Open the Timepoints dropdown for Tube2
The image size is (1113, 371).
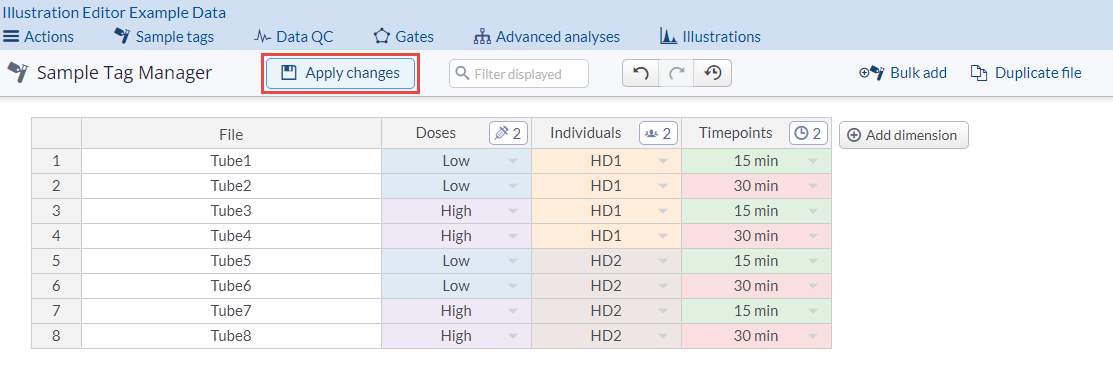pos(813,186)
